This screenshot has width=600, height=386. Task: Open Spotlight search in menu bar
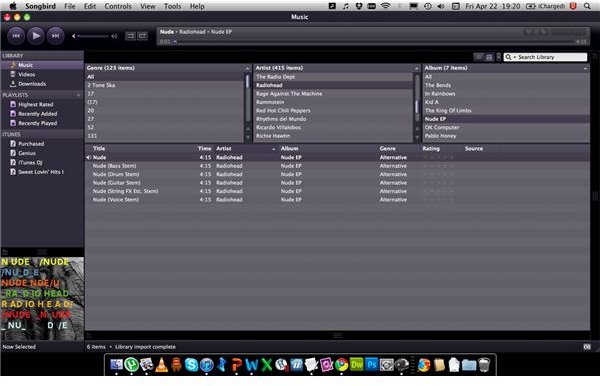coord(587,6)
